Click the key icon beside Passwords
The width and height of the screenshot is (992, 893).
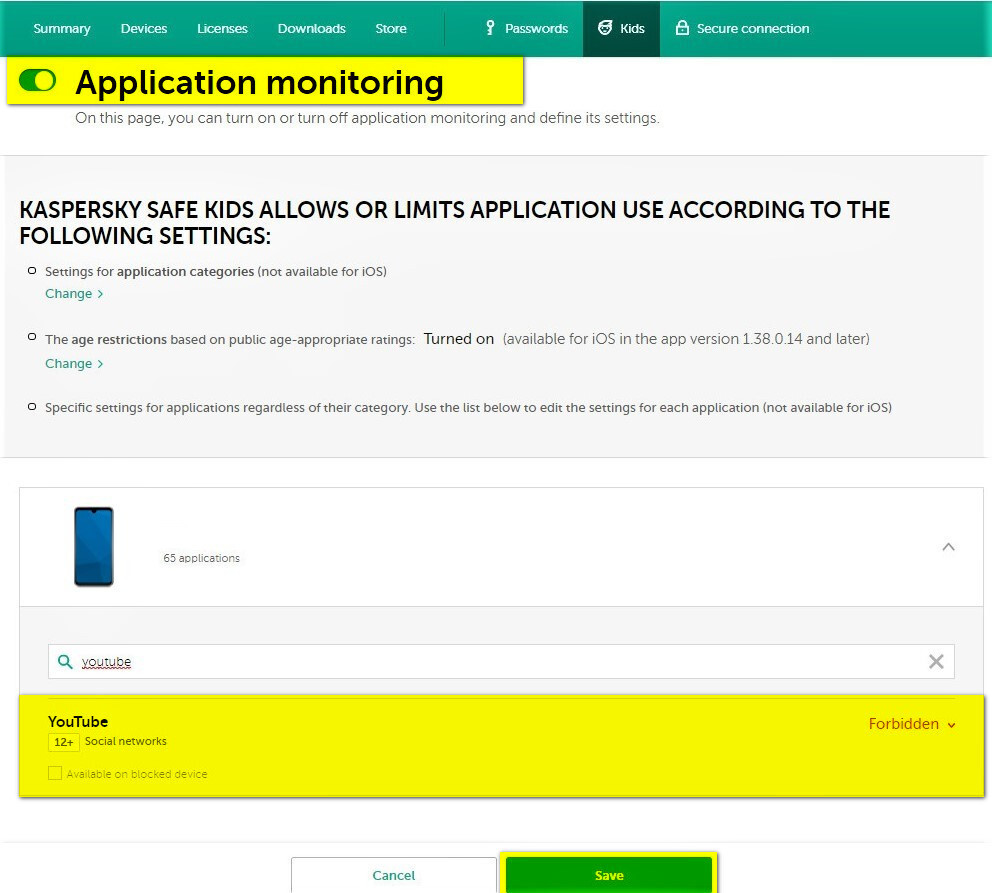490,28
